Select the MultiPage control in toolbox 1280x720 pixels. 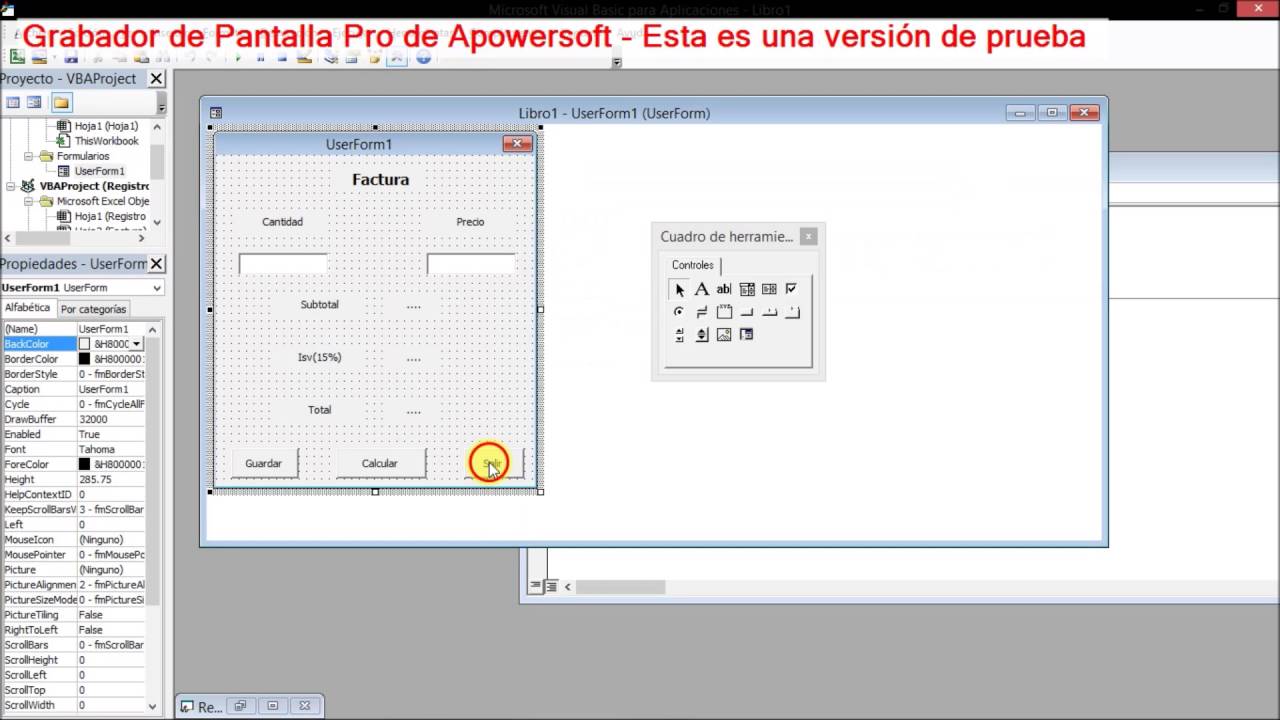791,312
